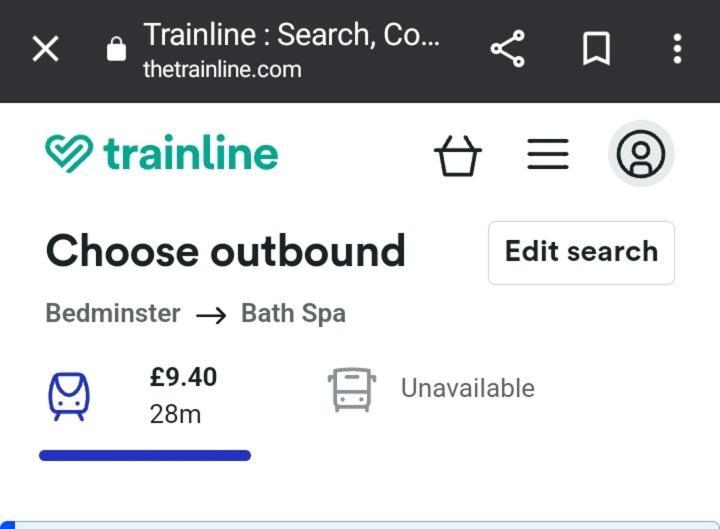Open the shopping basket
720x529 pixels.
(x=457, y=155)
